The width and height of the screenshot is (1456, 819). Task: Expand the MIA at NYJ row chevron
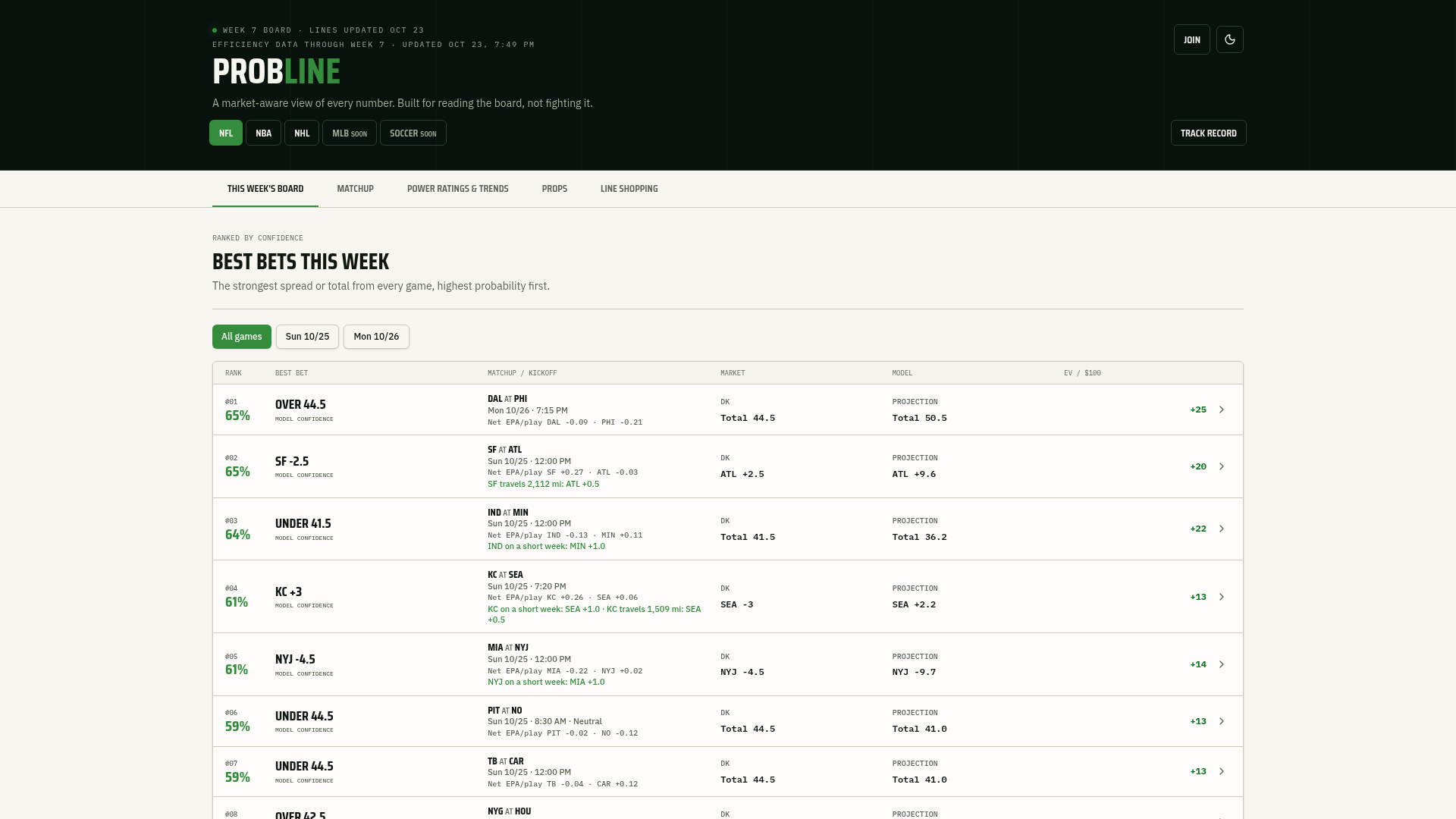1222,664
